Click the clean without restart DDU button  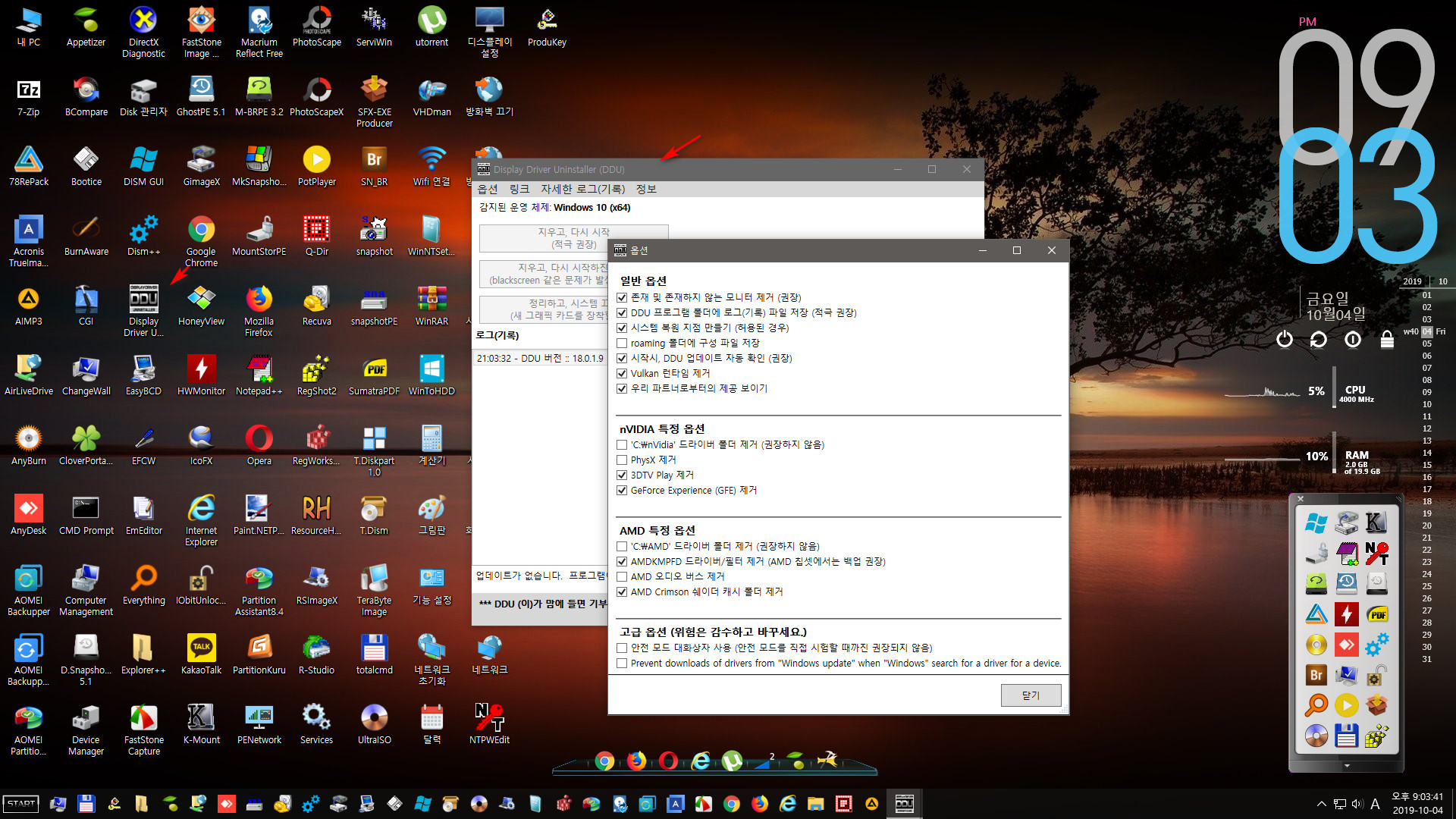[544, 274]
